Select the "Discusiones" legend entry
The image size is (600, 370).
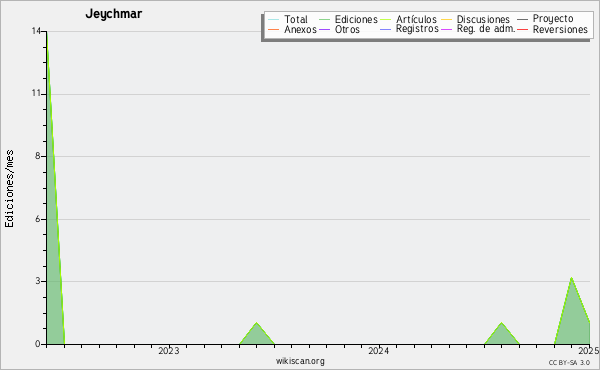click(x=483, y=19)
